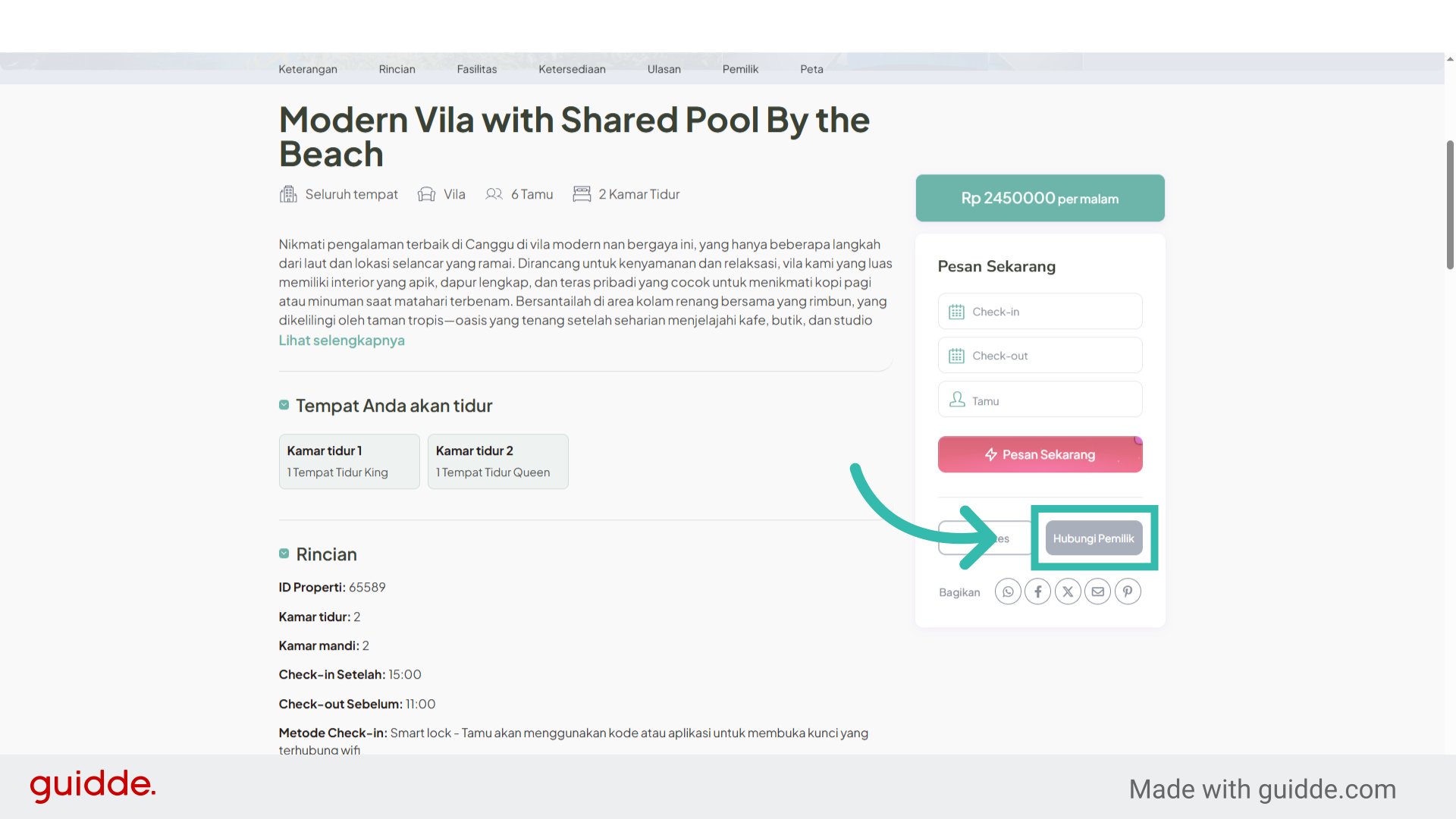Share listing on Pinterest icon

pos(1128,591)
